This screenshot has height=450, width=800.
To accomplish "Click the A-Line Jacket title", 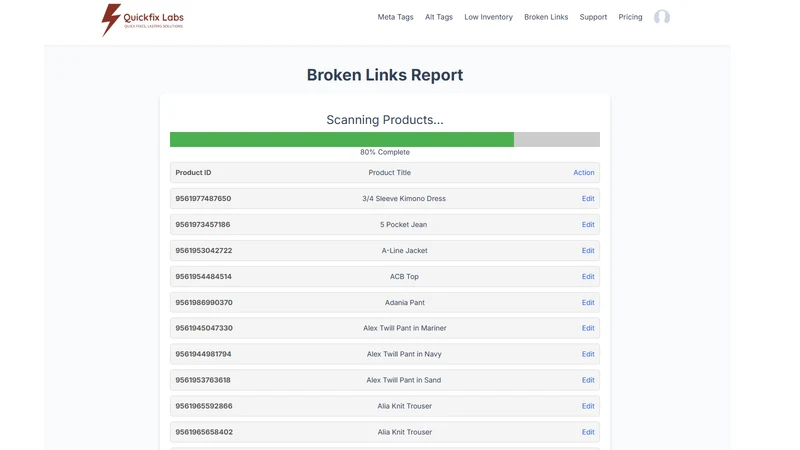I will (x=404, y=251).
